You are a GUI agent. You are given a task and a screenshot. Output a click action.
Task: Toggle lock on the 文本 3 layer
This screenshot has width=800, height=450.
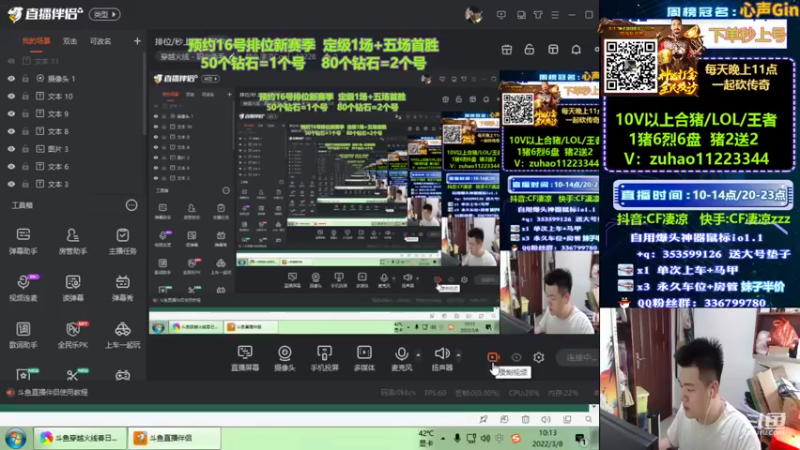(x=25, y=184)
